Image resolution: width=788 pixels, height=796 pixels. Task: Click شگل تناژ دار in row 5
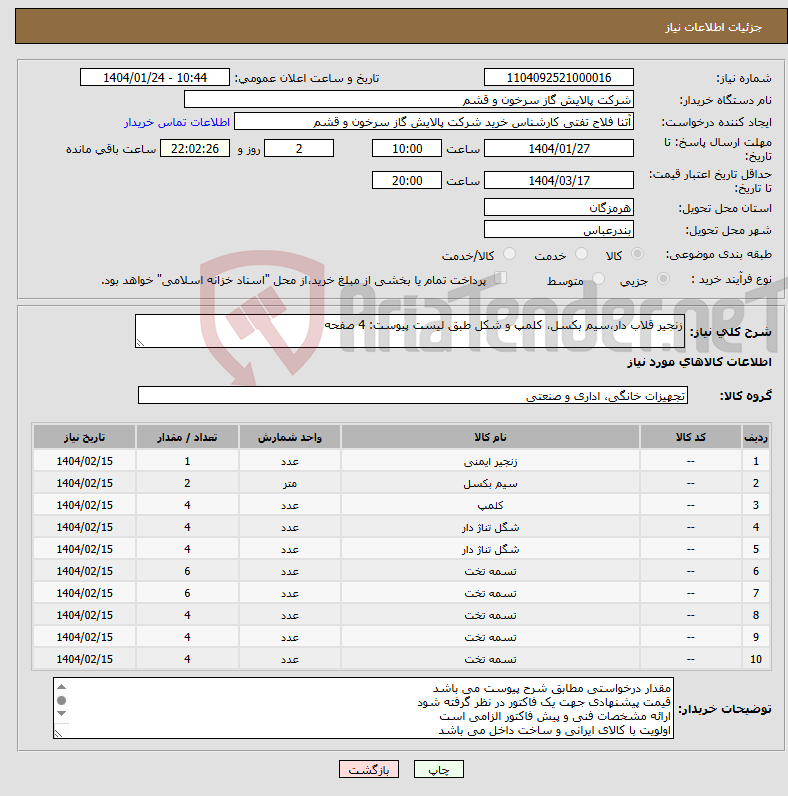click(x=490, y=549)
